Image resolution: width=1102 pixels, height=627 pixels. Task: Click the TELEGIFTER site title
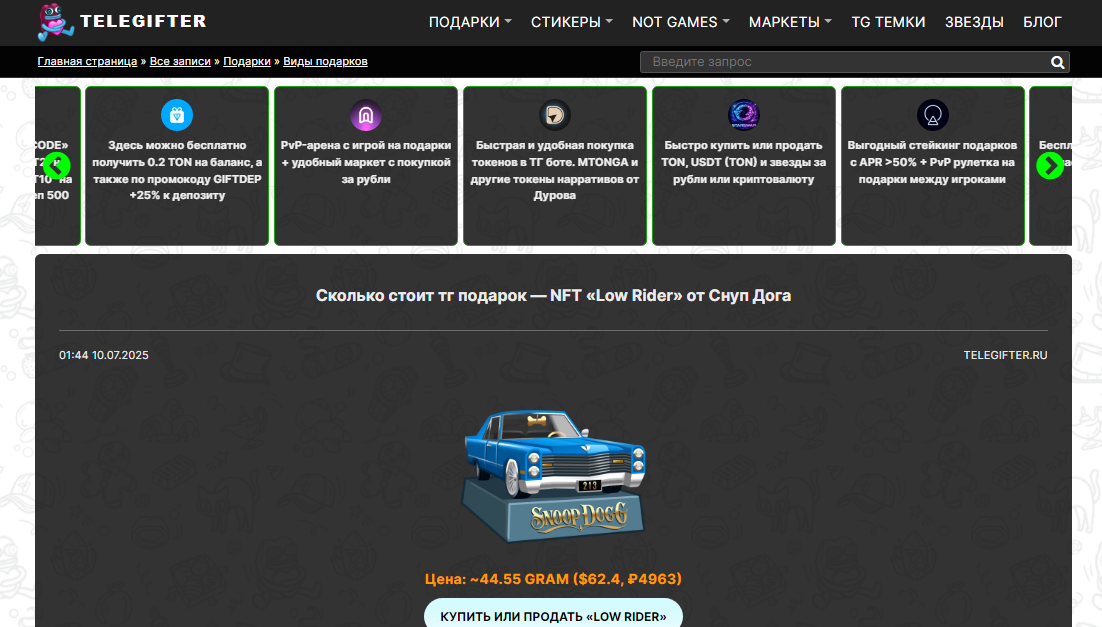pyautogui.click(x=143, y=21)
